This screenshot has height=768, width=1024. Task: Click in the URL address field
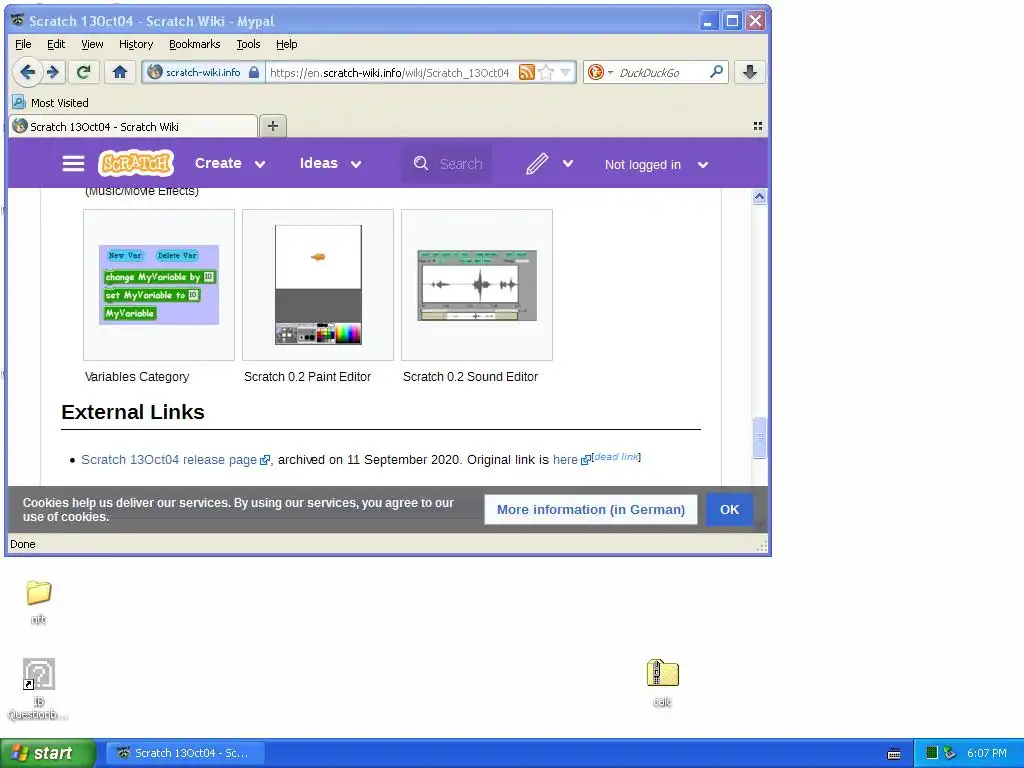pyautogui.click(x=391, y=72)
